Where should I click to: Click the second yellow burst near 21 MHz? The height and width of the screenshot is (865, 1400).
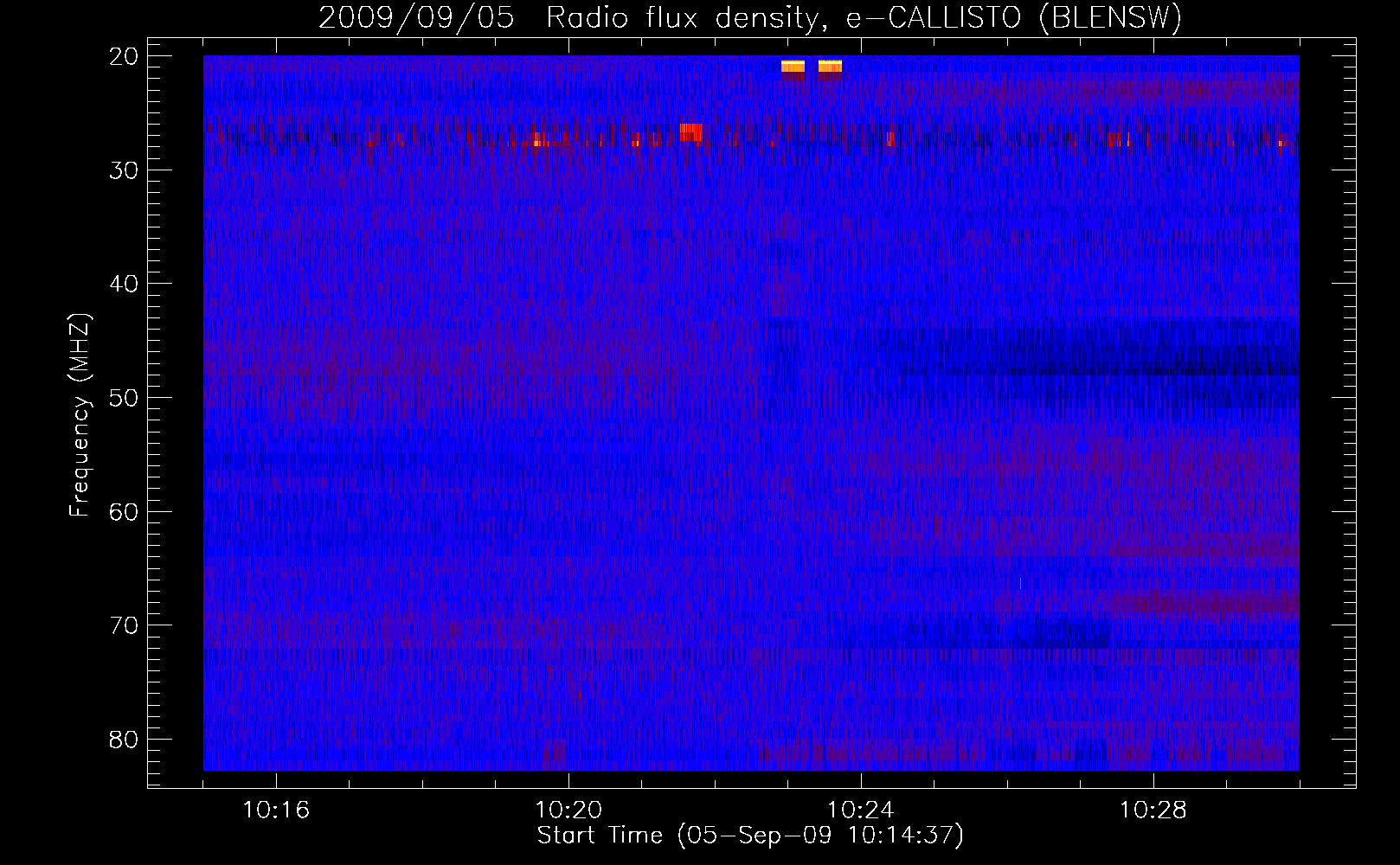pyautogui.click(x=830, y=67)
